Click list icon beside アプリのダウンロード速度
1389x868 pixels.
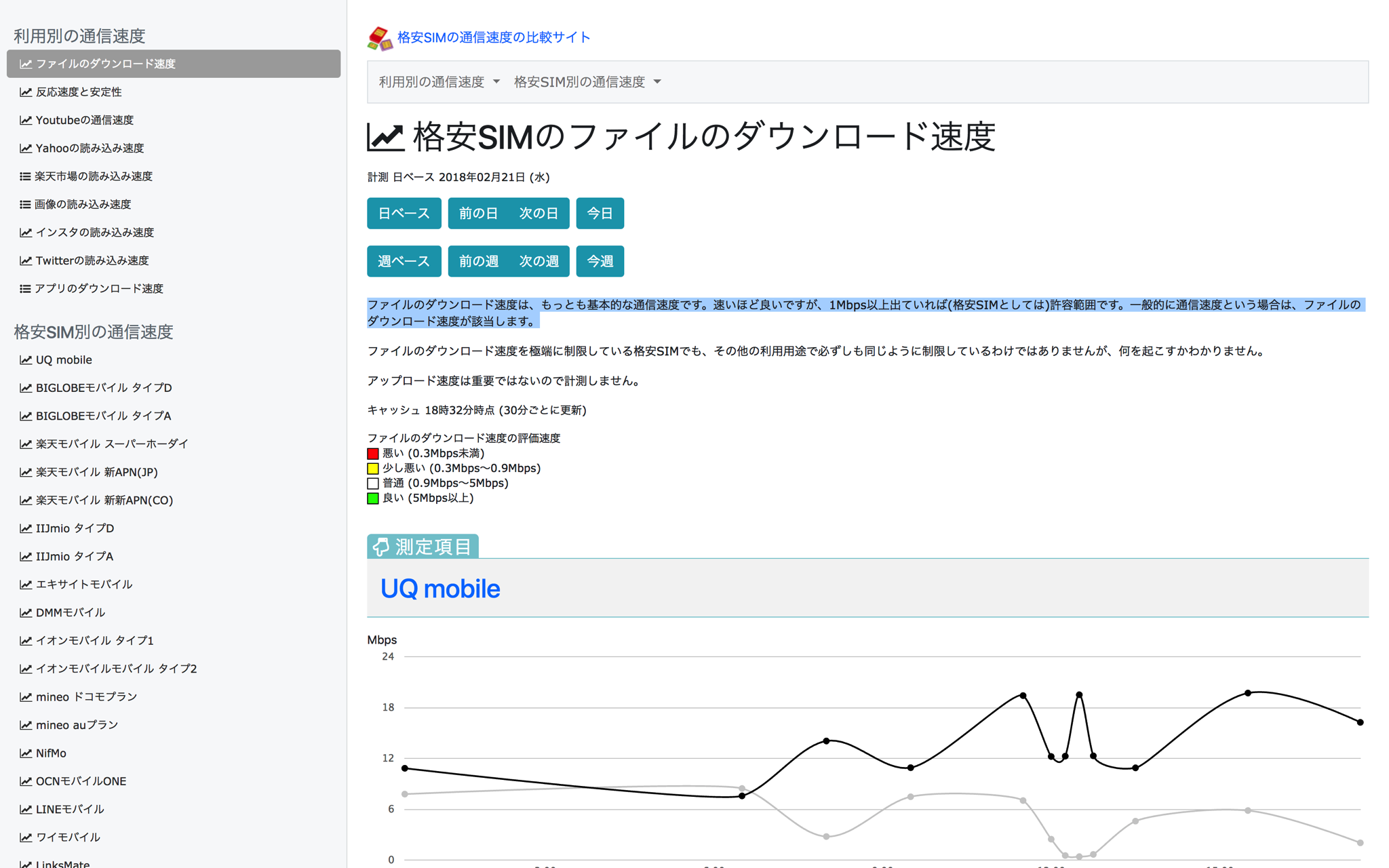pos(25,289)
